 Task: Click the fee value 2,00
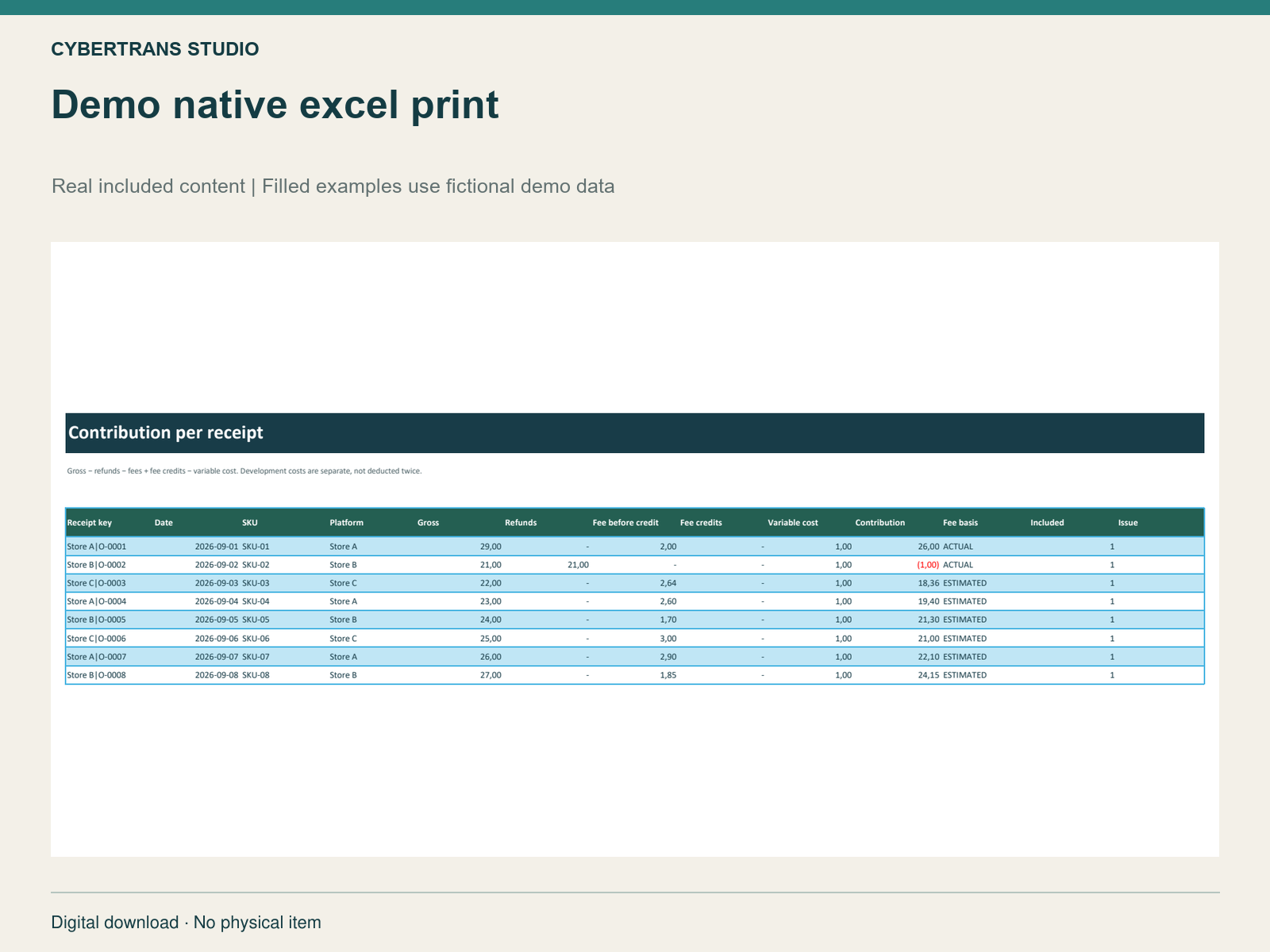tap(668, 547)
